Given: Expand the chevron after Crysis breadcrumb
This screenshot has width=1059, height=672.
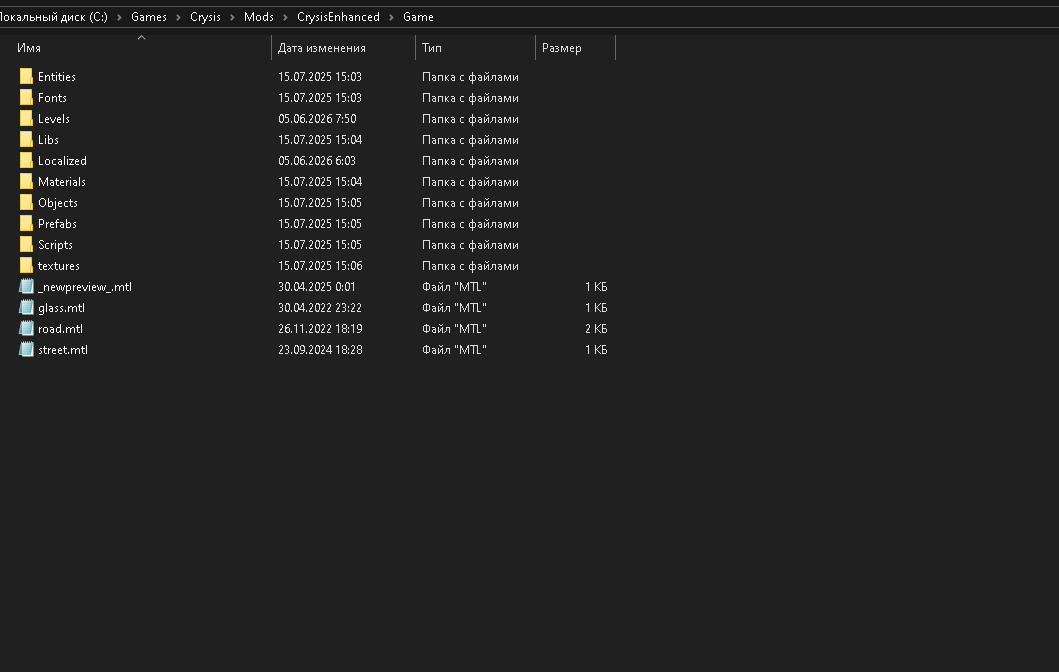Looking at the screenshot, I should coord(232,17).
